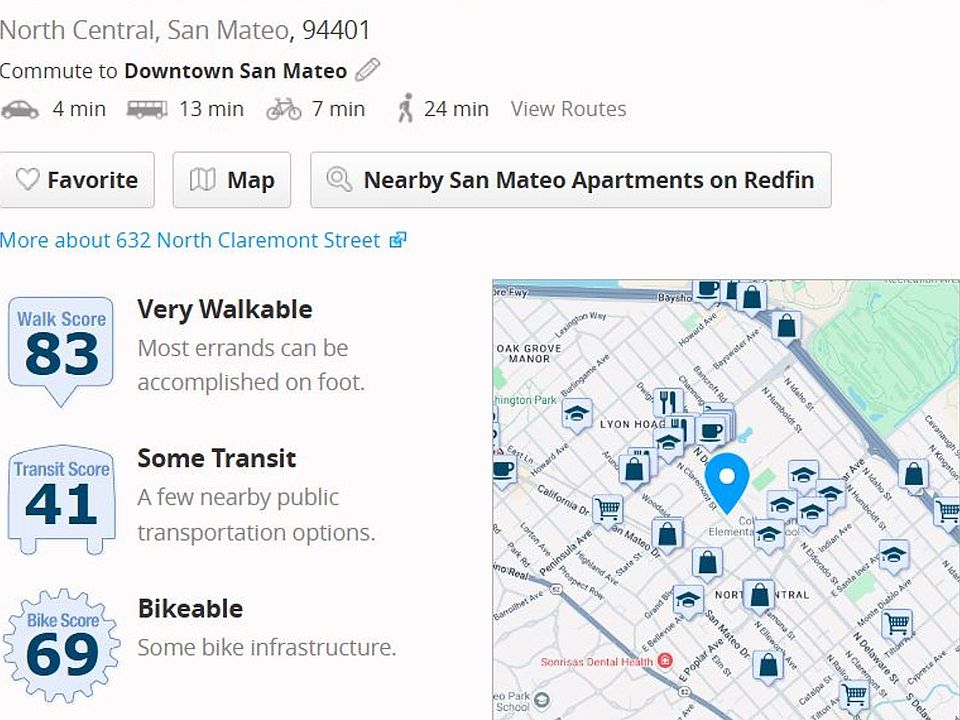Screen dimensions: 960x720
Task: Select the bus commute icon
Action: [147, 109]
